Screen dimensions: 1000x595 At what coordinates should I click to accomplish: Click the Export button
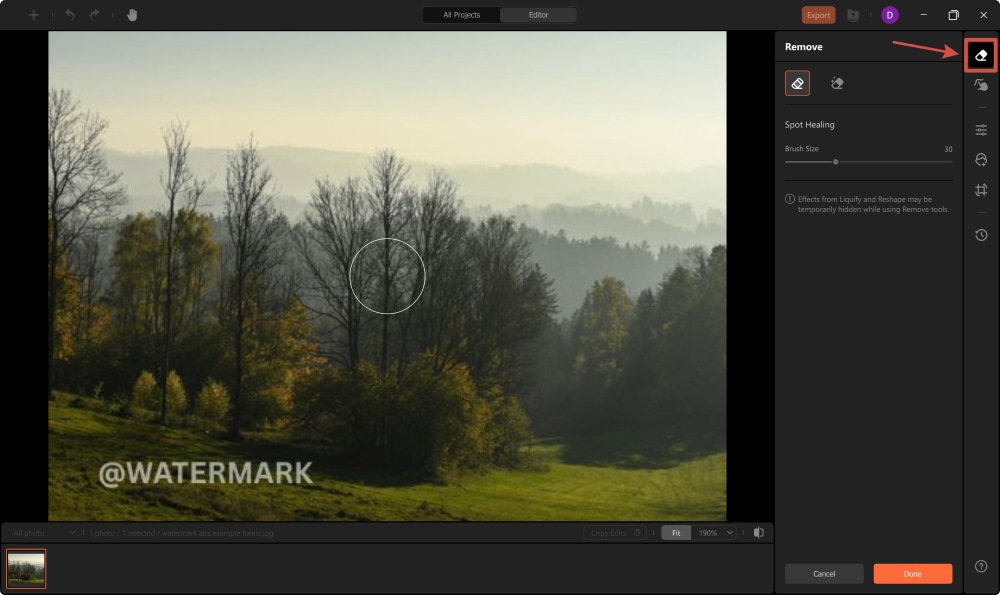click(818, 15)
